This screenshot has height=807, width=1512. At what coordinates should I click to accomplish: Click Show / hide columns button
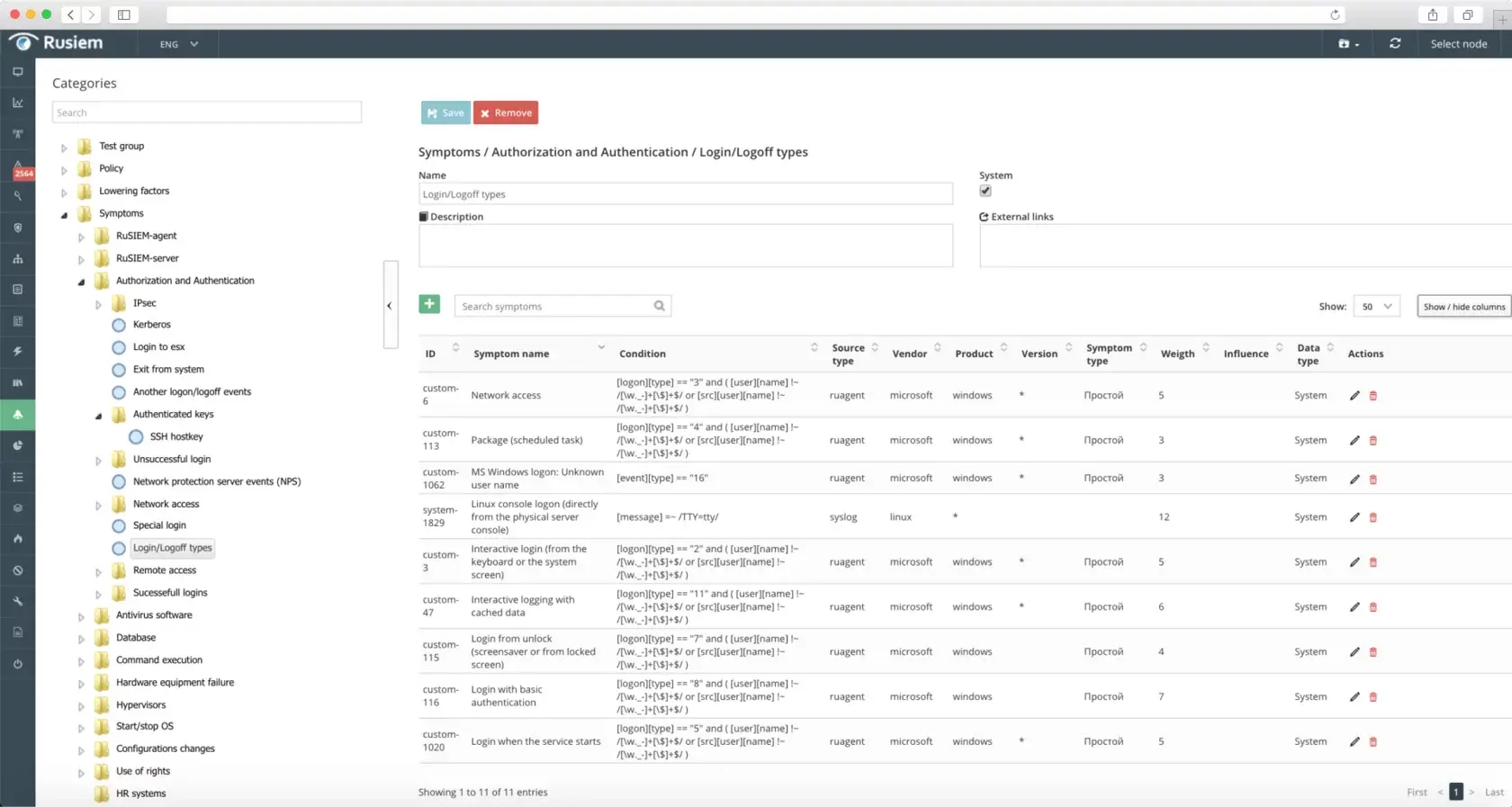1463,306
